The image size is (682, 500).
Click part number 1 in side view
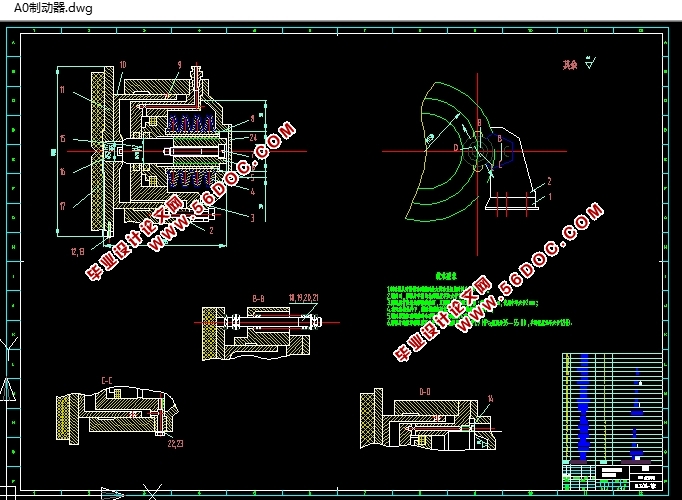coord(550,197)
